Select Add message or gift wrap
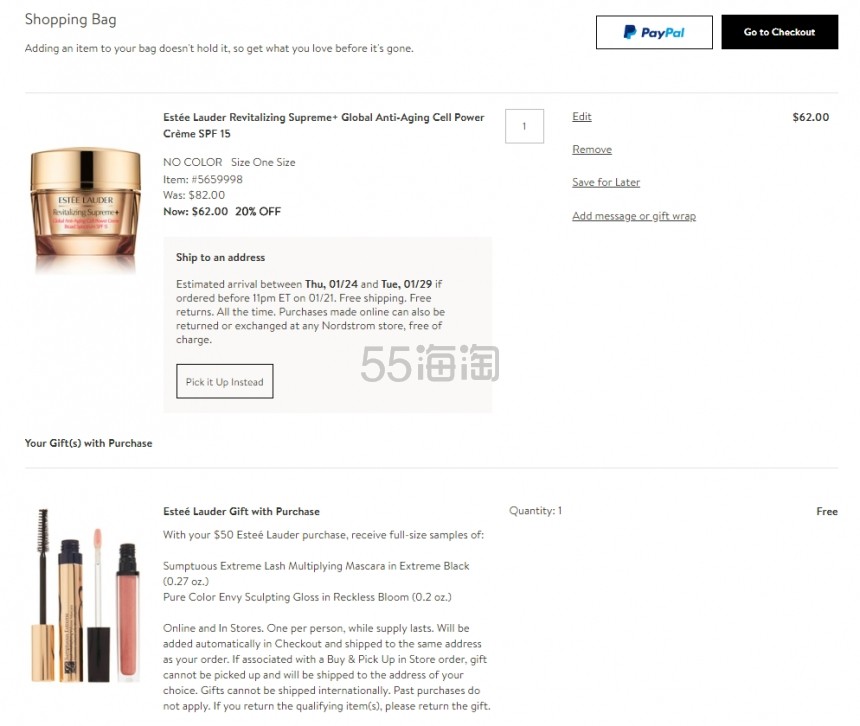This screenshot has width=860, height=726. [633, 216]
